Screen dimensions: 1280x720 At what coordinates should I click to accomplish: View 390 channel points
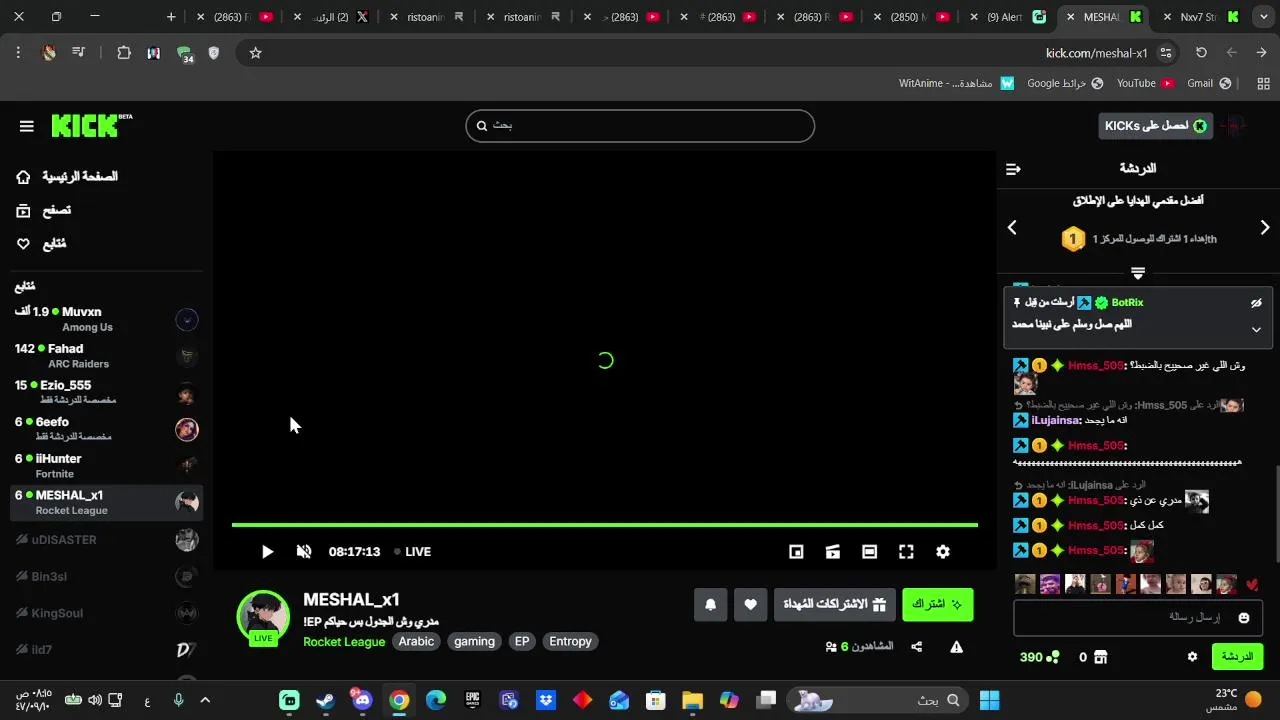1039,657
